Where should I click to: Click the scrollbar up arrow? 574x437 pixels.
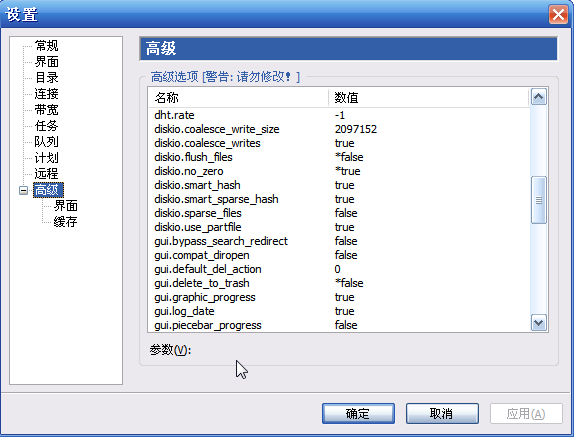click(x=538, y=97)
